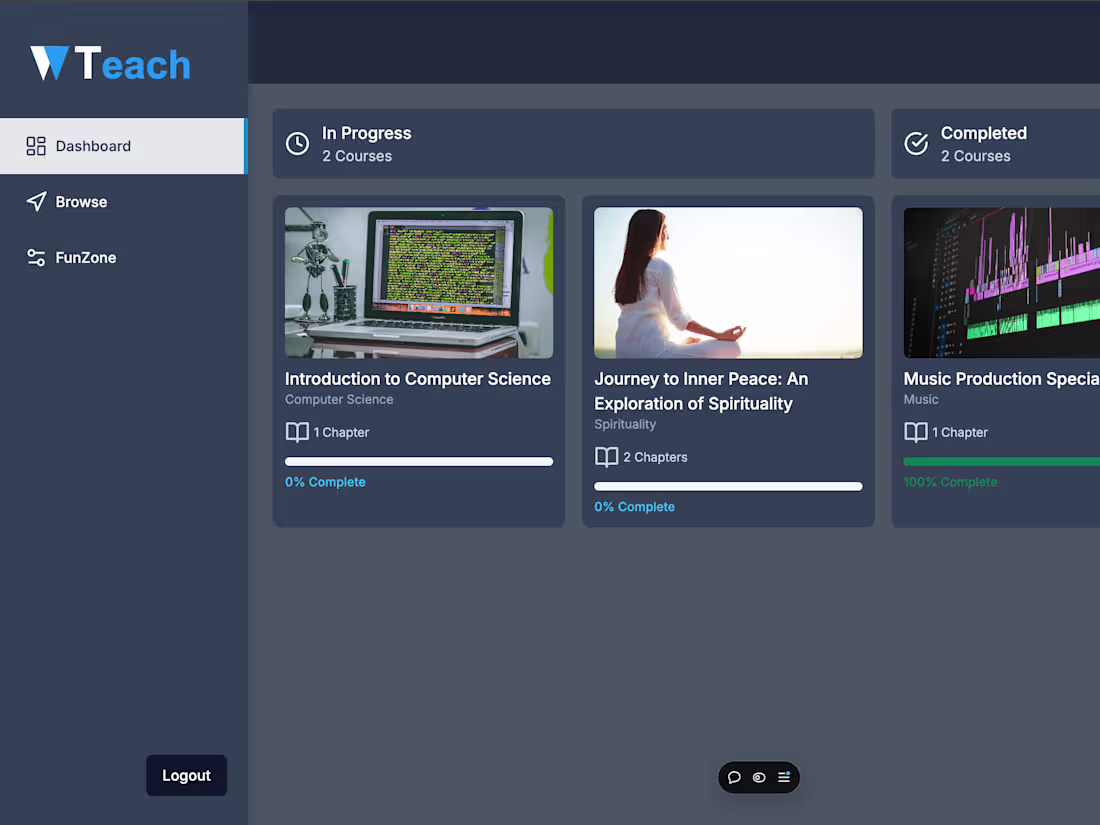Click the 0% Complete progress bar on Computer Science
Screen dimensions: 1100x825
point(418,461)
